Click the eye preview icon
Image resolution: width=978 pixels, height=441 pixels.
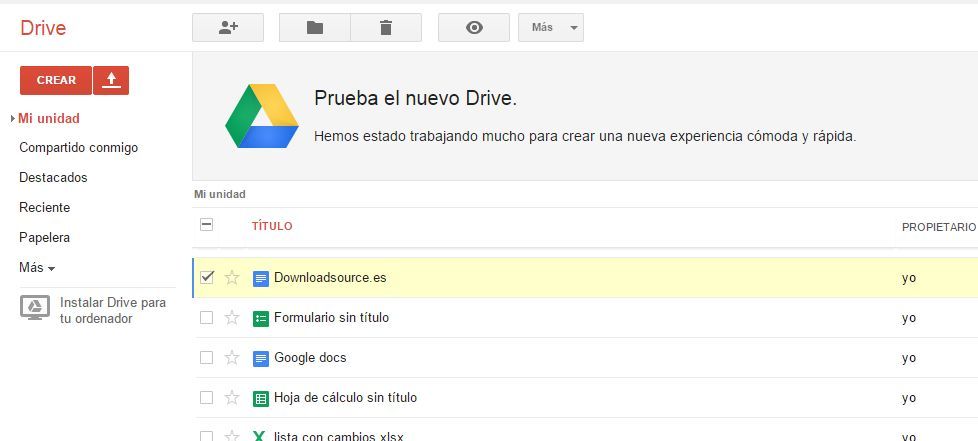pyautogui.click(x=474, y=27)
